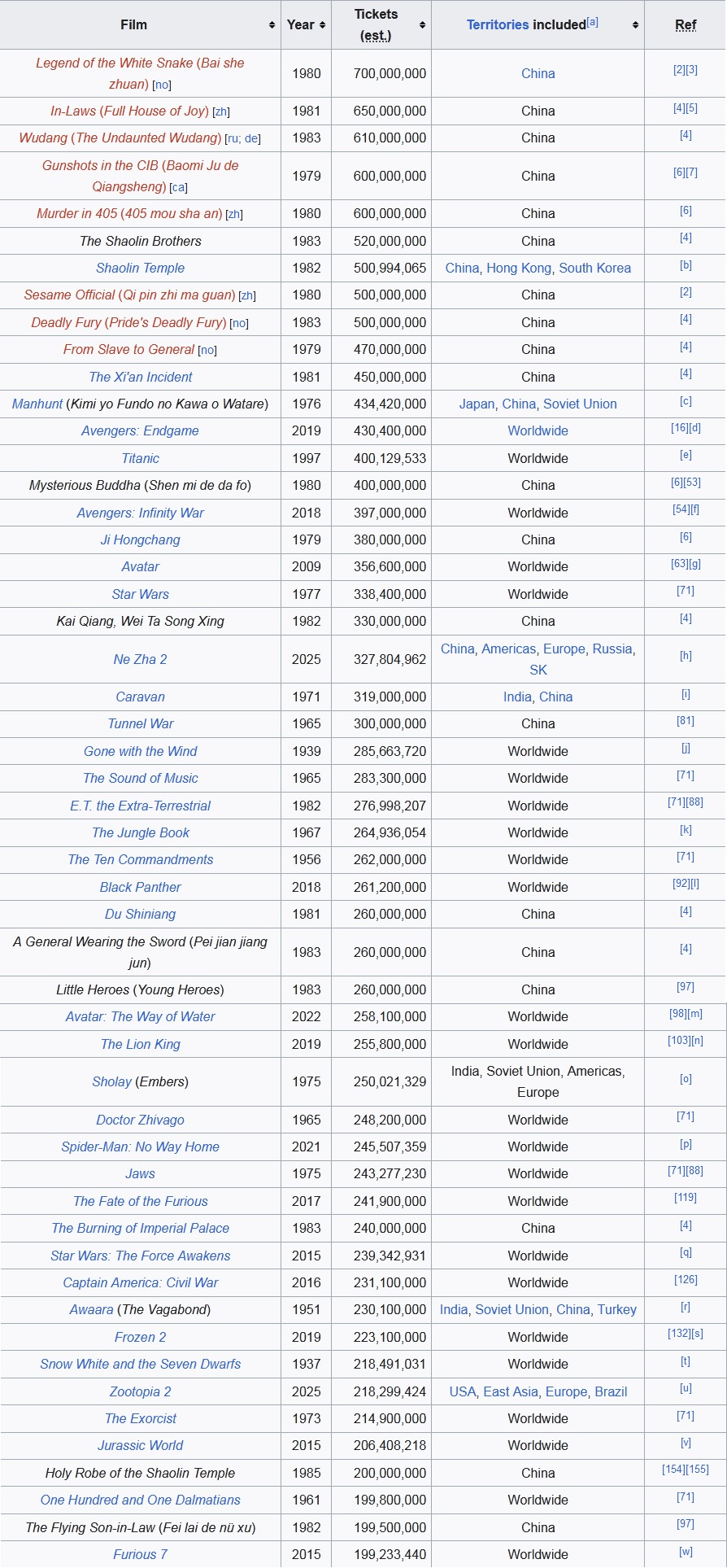Open Ne Zha 2 film link
Viewport: 727px width, 1568px height.
click(x=140, y=659)
